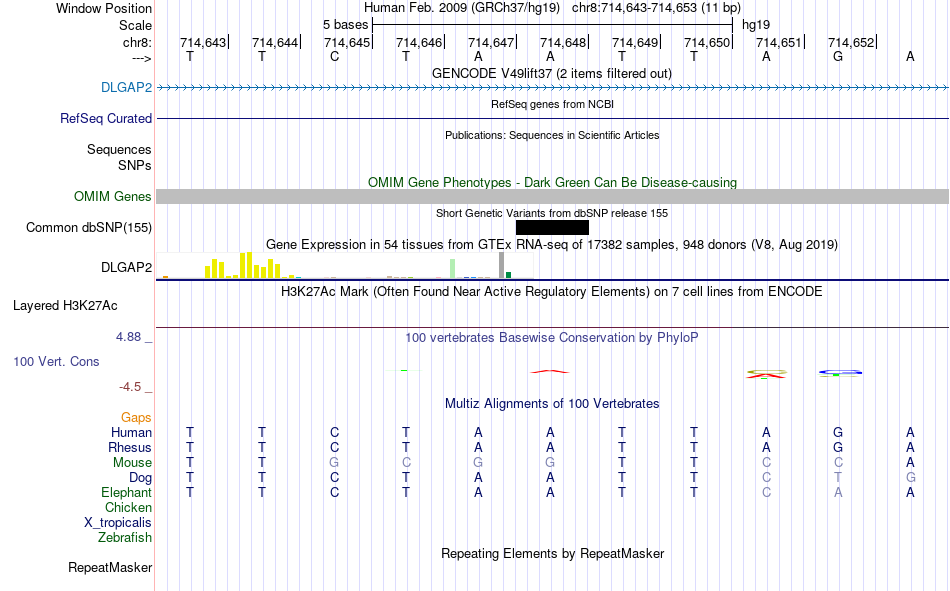Viewport: 950px width, 591px height.
Task: Select the Human alignment row label
Action: point(131,433)
